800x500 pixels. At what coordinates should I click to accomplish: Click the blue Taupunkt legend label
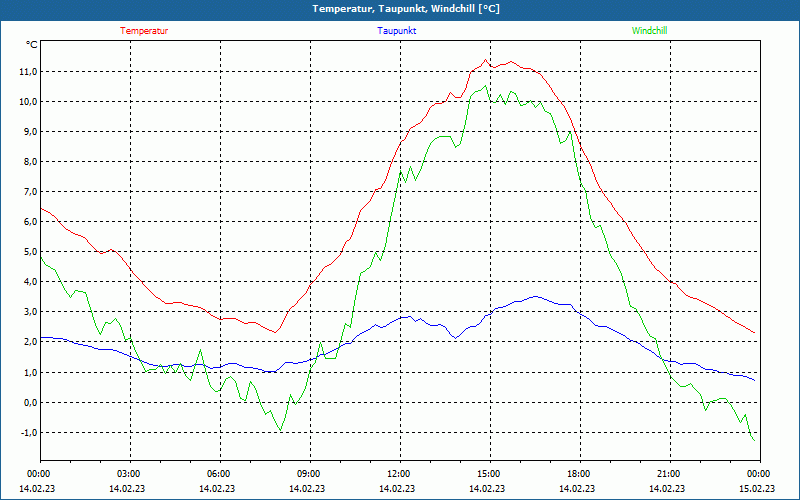(396, 31)
